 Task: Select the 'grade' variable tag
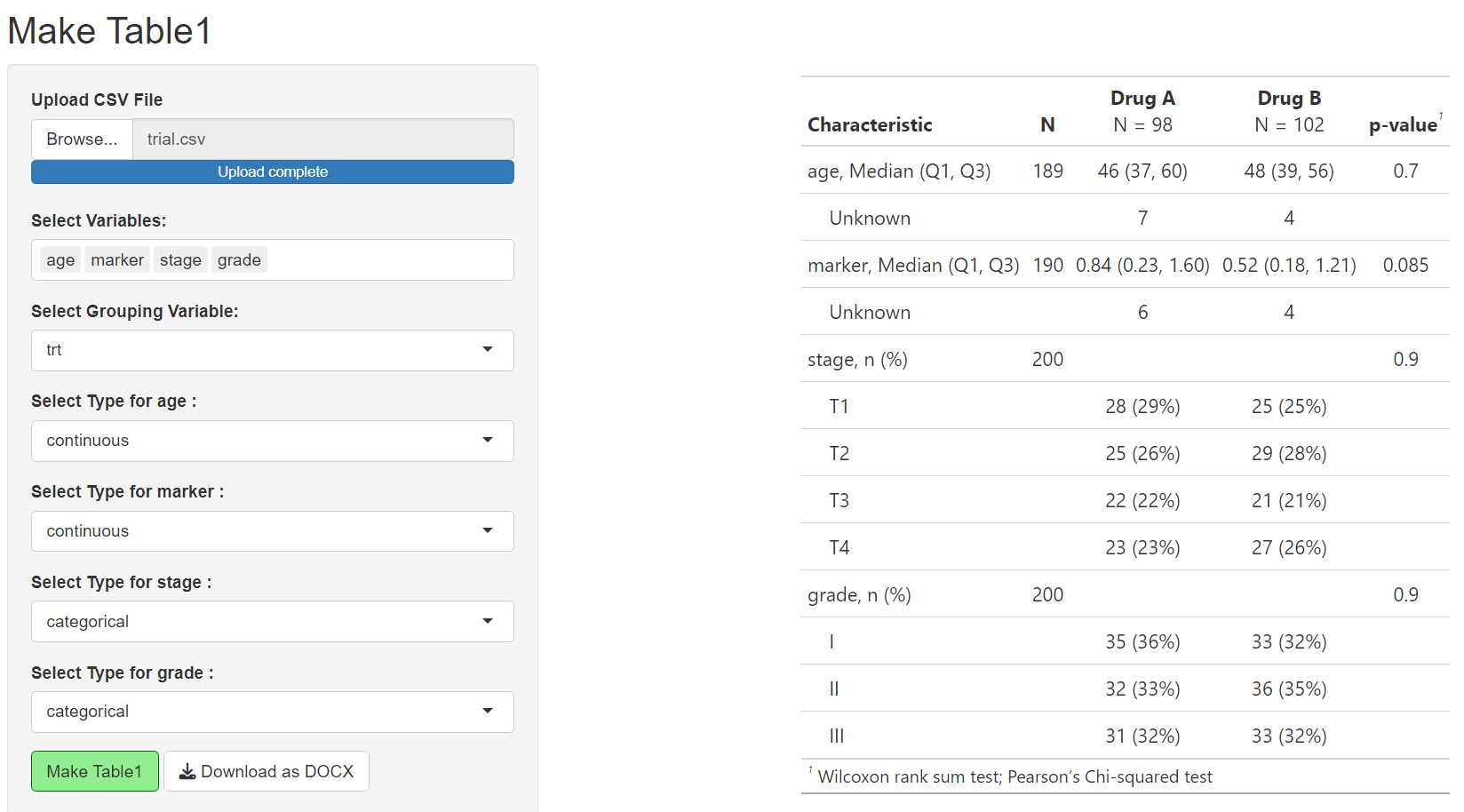tap(239, 260)
